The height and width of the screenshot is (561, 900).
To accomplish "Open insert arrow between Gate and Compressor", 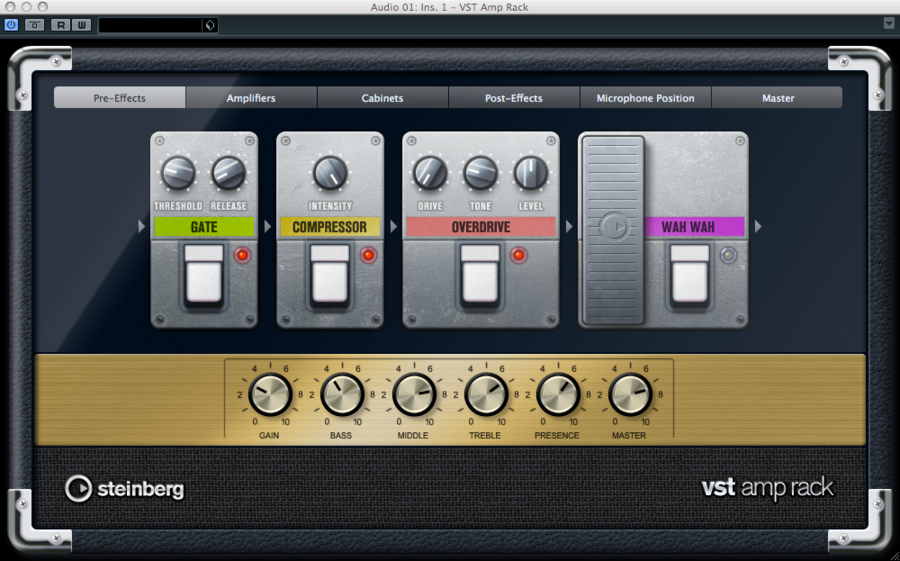I will tap(267, 226).
